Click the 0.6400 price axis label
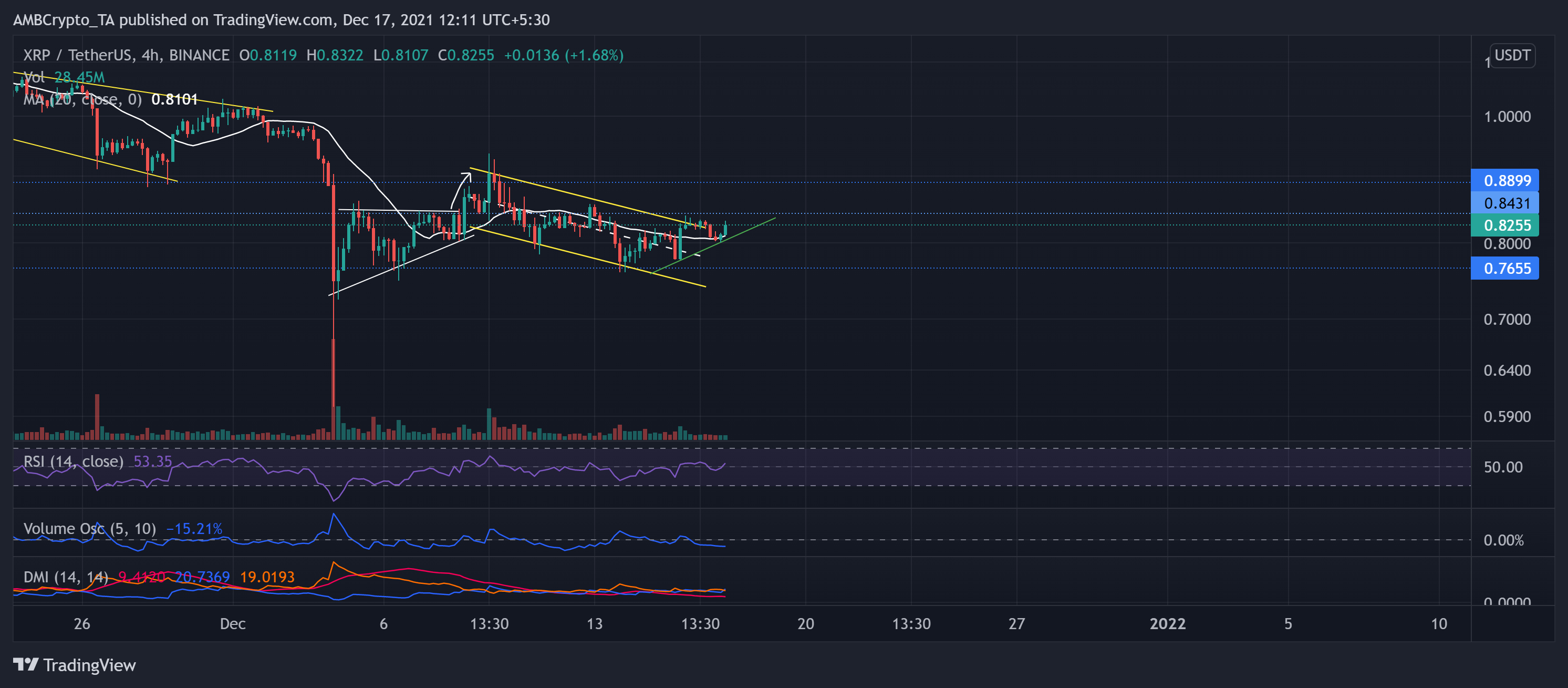1568x688 pixels. click(1507, 370)
